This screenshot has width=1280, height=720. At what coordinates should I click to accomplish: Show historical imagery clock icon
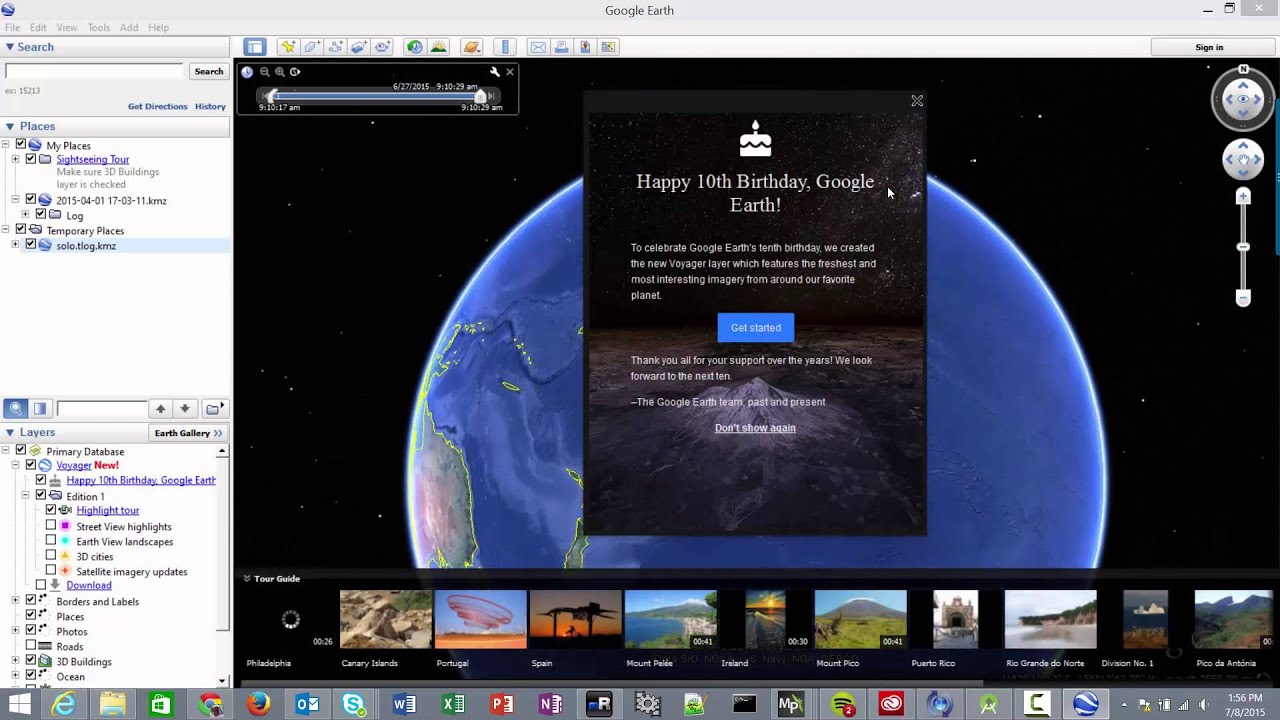[x=414, y=47]
